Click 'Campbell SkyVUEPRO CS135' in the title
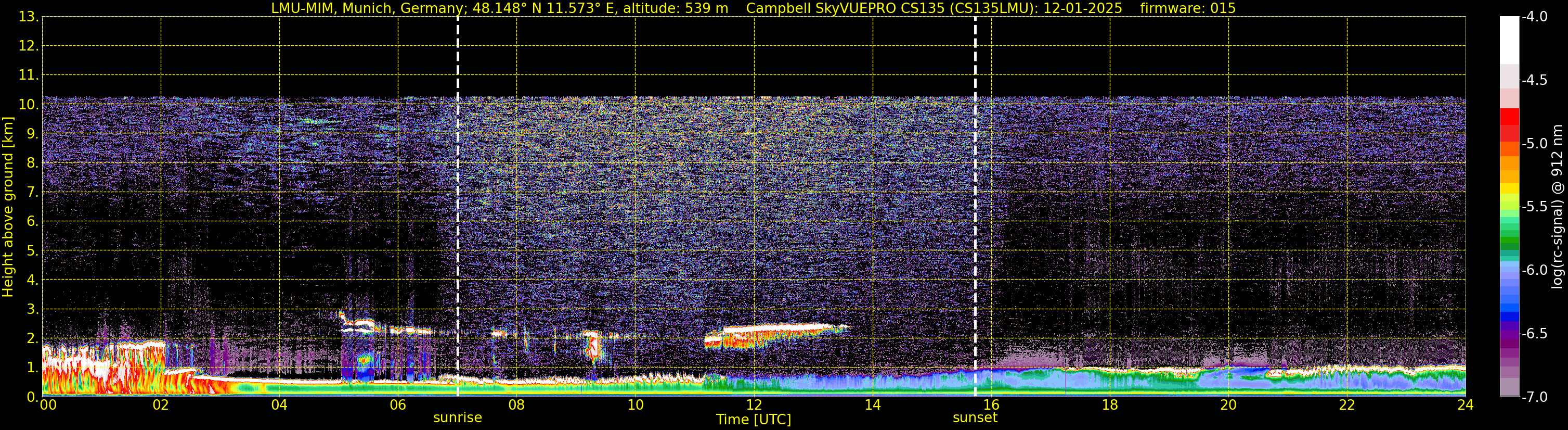The width and height of the screenshot is (1568, 430). [843, 8]
